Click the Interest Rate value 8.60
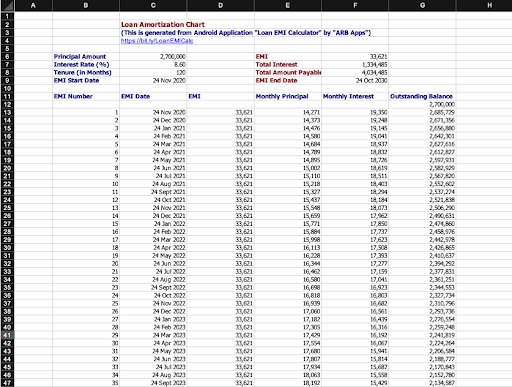The image size is (512, 387). (153, 65)
